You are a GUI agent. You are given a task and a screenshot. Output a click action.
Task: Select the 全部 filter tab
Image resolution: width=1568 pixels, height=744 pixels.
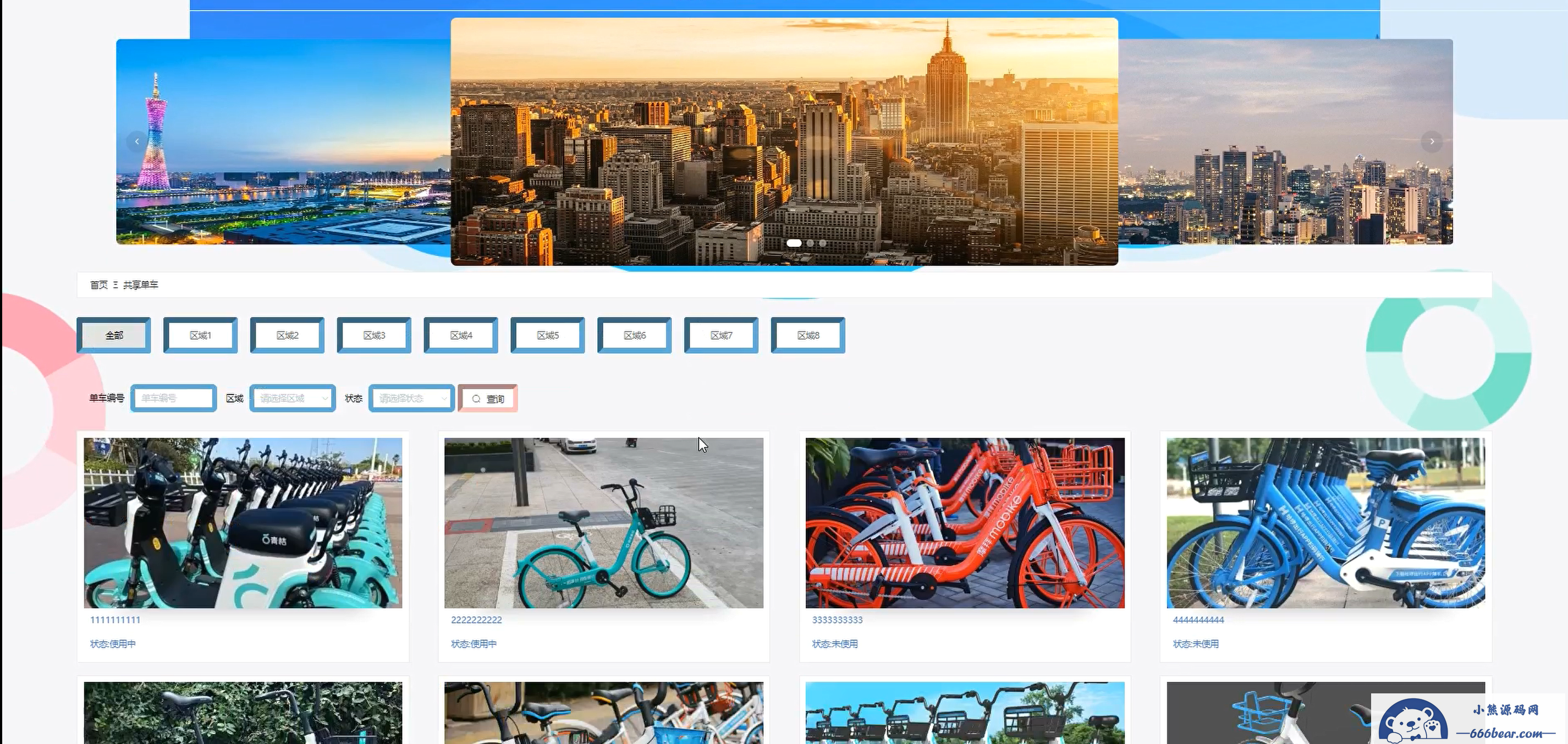pyautogui.click(x=114, y=335)
